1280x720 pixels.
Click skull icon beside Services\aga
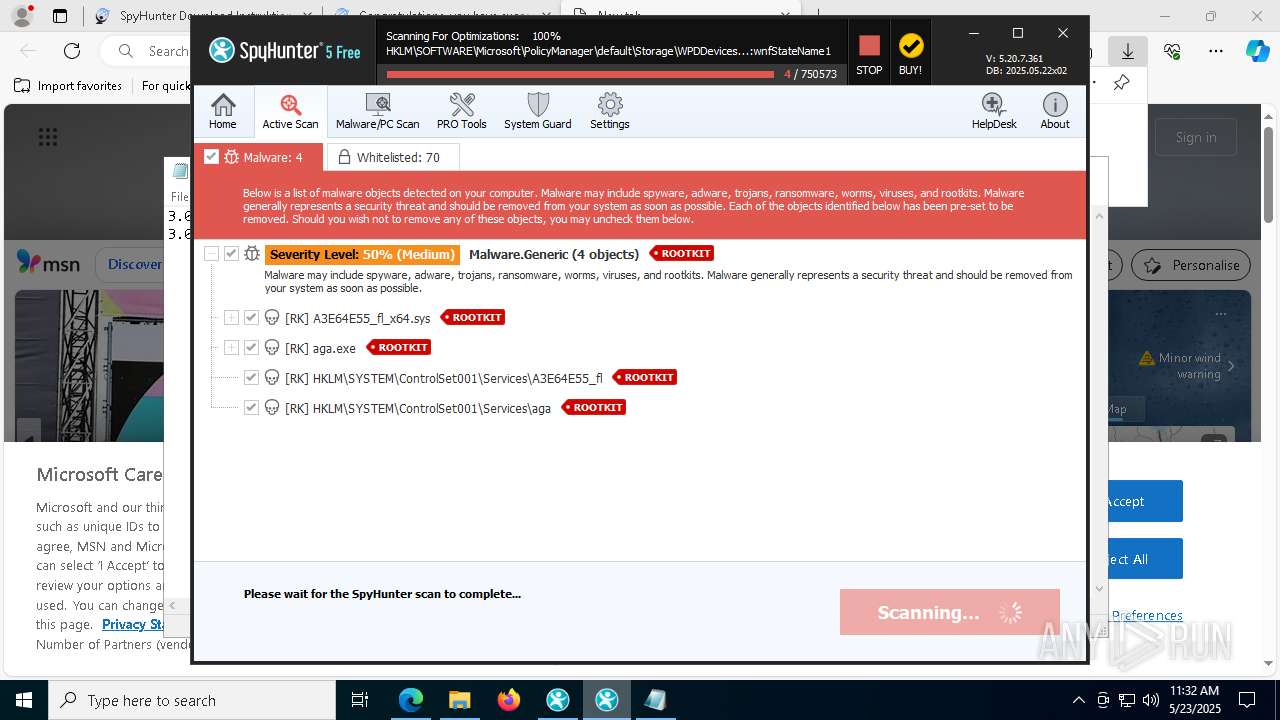pos(272,408)
